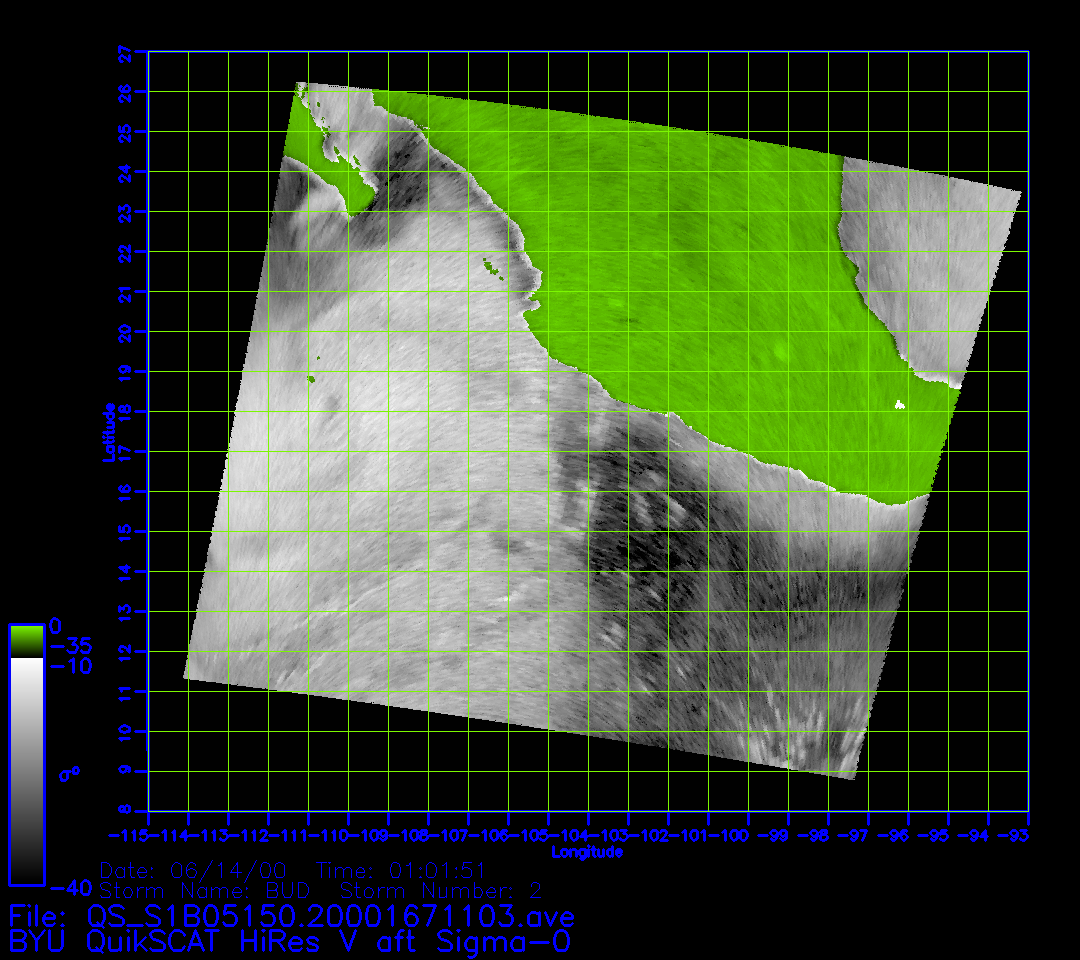The width and height of the screenshot is (1080, 960).
Task: Click the σ° symbol beside the colorbar
Action: click(69, 772)
